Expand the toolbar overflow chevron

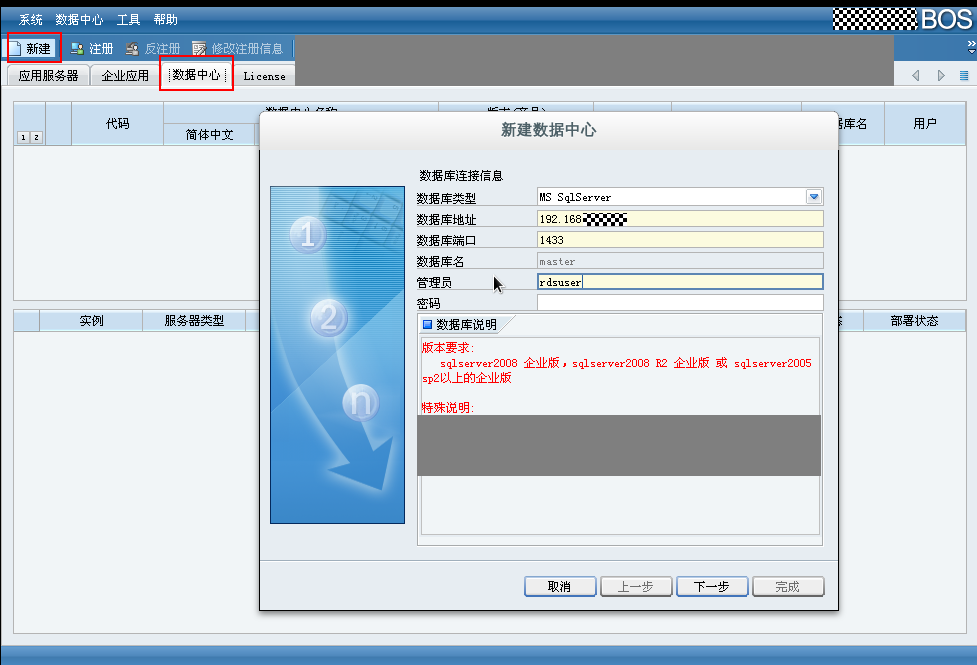tap(971, 47)
